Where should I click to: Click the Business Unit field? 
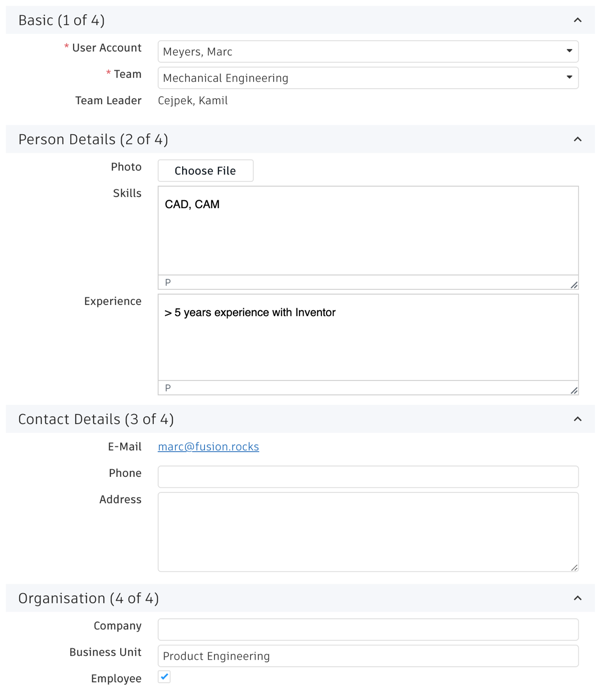click(368, 656)
